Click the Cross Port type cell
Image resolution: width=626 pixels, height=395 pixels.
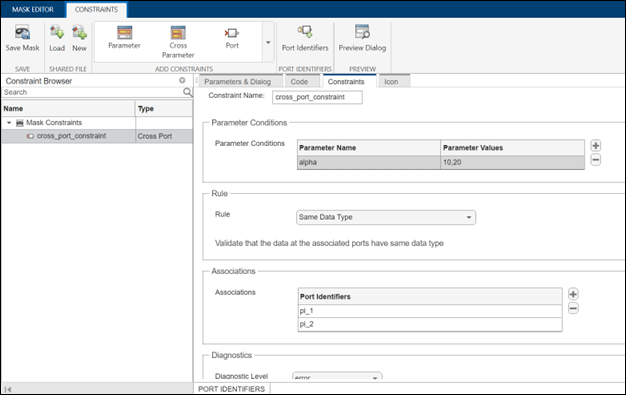click(164, 136)
